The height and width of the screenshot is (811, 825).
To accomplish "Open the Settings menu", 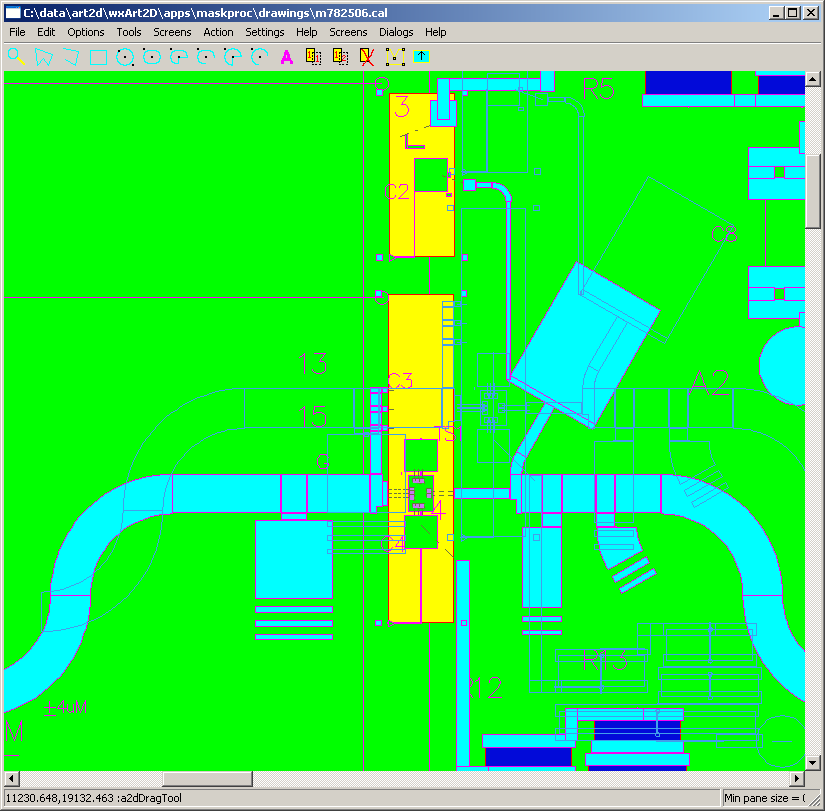I will (265, 32).
